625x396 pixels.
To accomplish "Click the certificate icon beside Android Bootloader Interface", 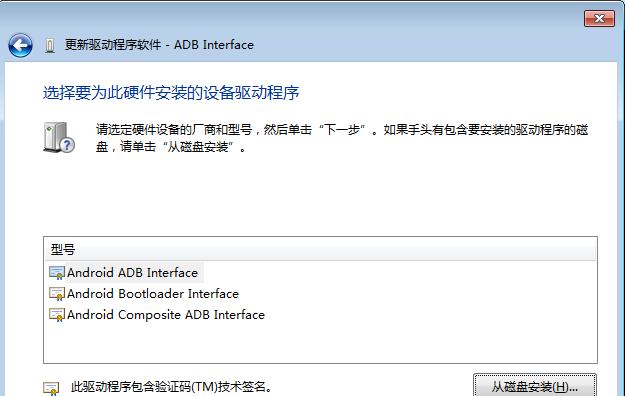I will coord(57,294).
